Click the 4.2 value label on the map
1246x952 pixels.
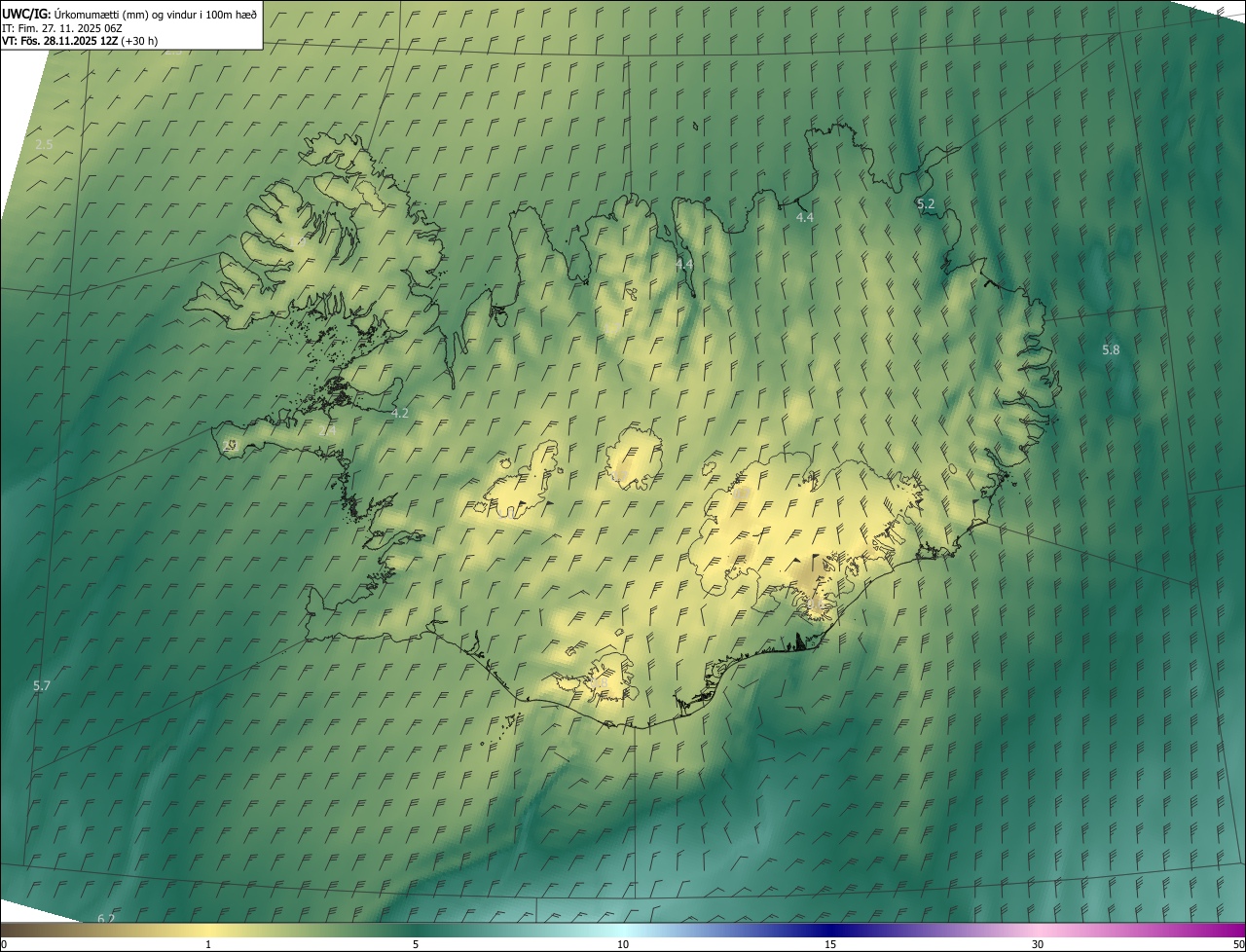(399, 413)
